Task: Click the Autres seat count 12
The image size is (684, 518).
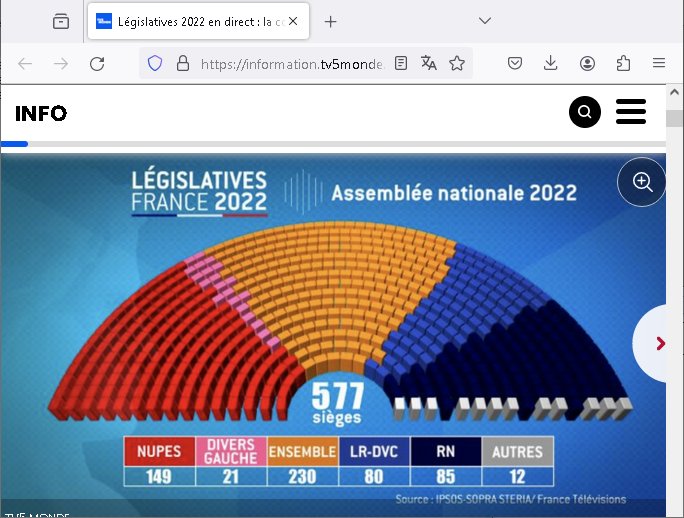Action: (x=518, y=477)
